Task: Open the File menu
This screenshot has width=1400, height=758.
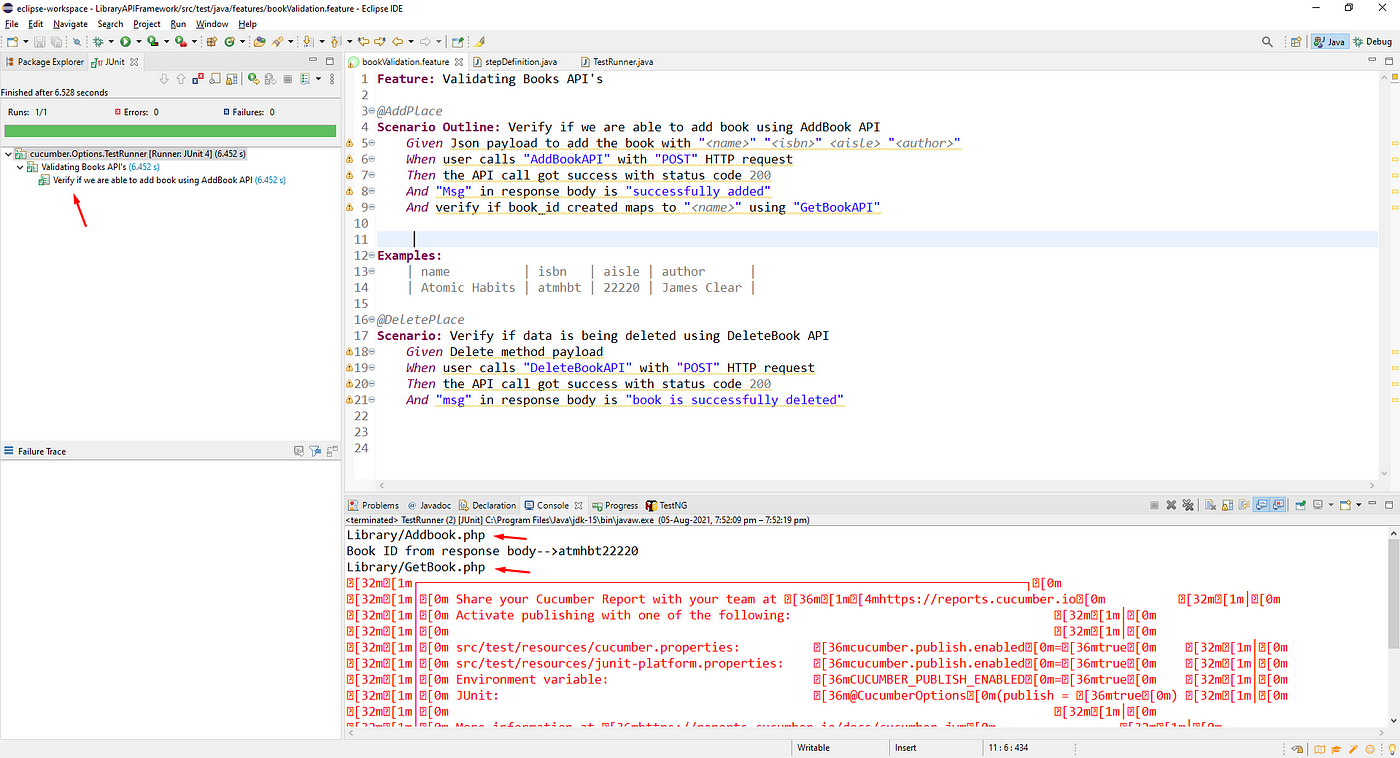Action: tap(11, 24)
